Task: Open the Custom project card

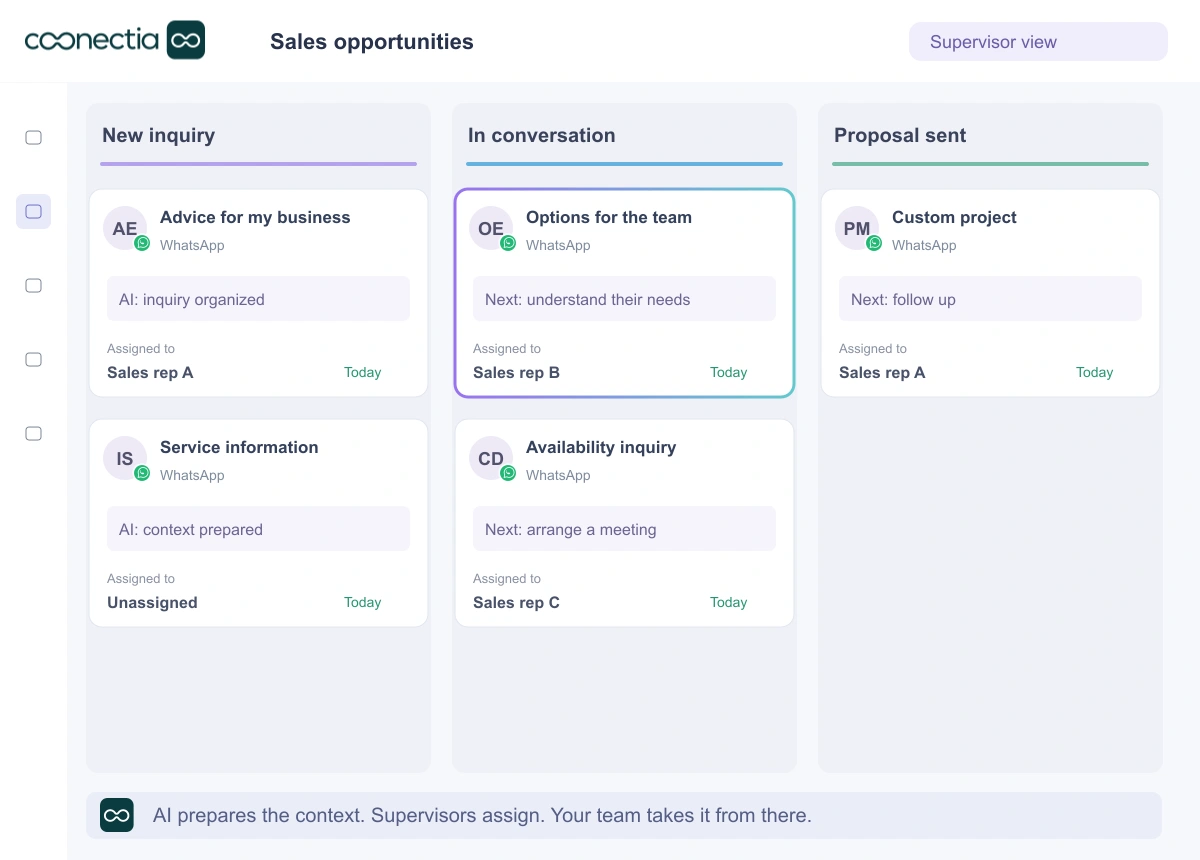Action: (x=990, y=293)
